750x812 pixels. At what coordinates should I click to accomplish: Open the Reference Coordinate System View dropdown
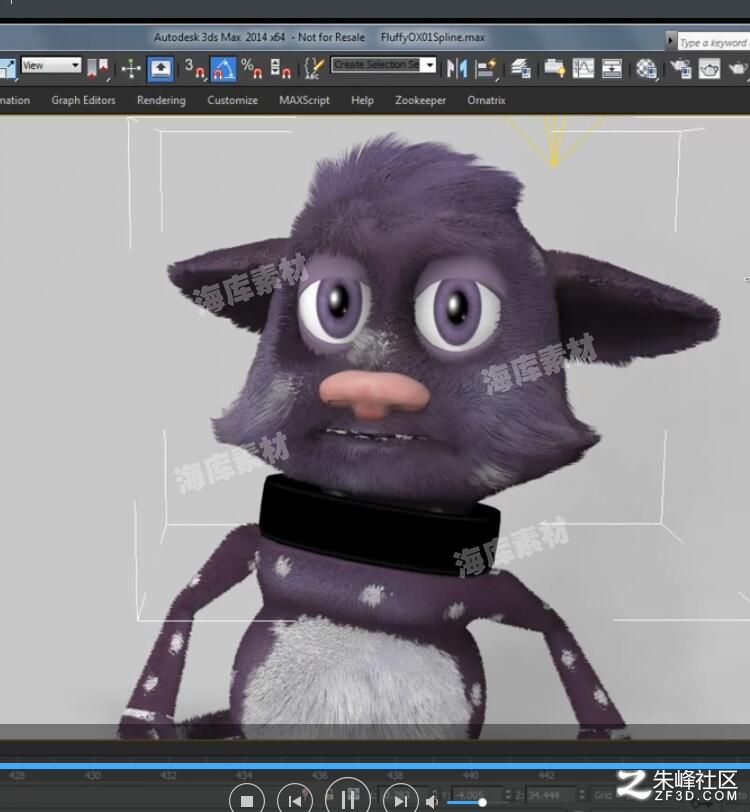pyautogui.click(x=51, y=66)
